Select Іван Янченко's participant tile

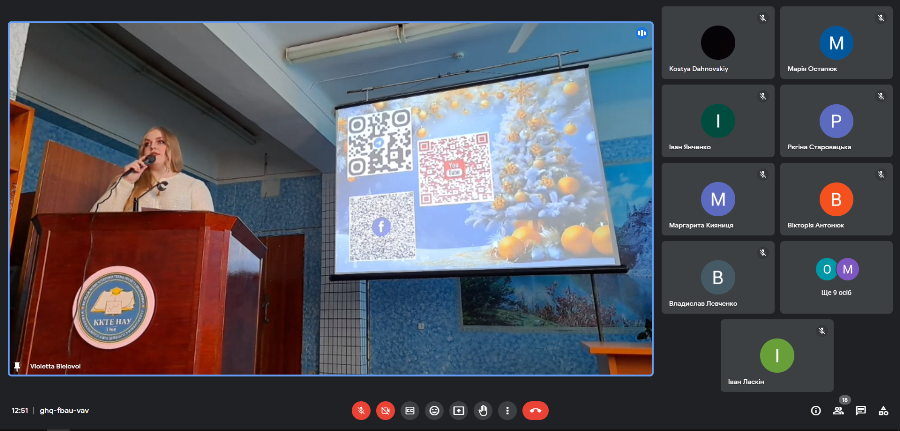pyautogui.click(x=718, y=121)
